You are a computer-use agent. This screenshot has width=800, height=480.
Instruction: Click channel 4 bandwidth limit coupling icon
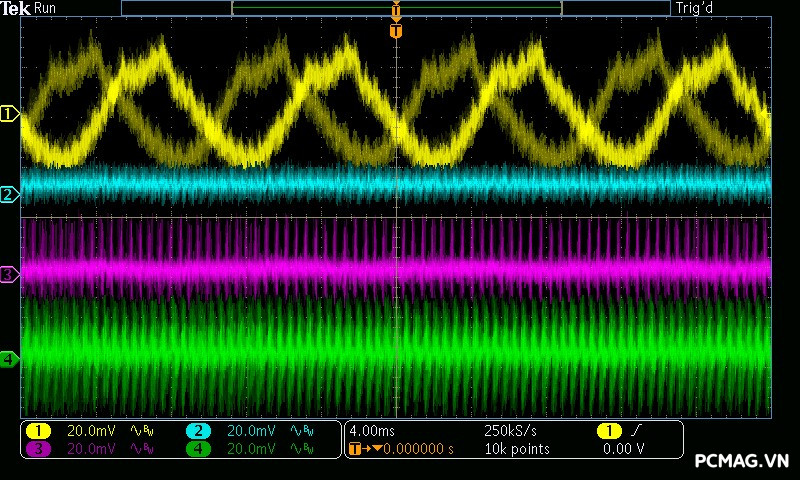[303, 449]
